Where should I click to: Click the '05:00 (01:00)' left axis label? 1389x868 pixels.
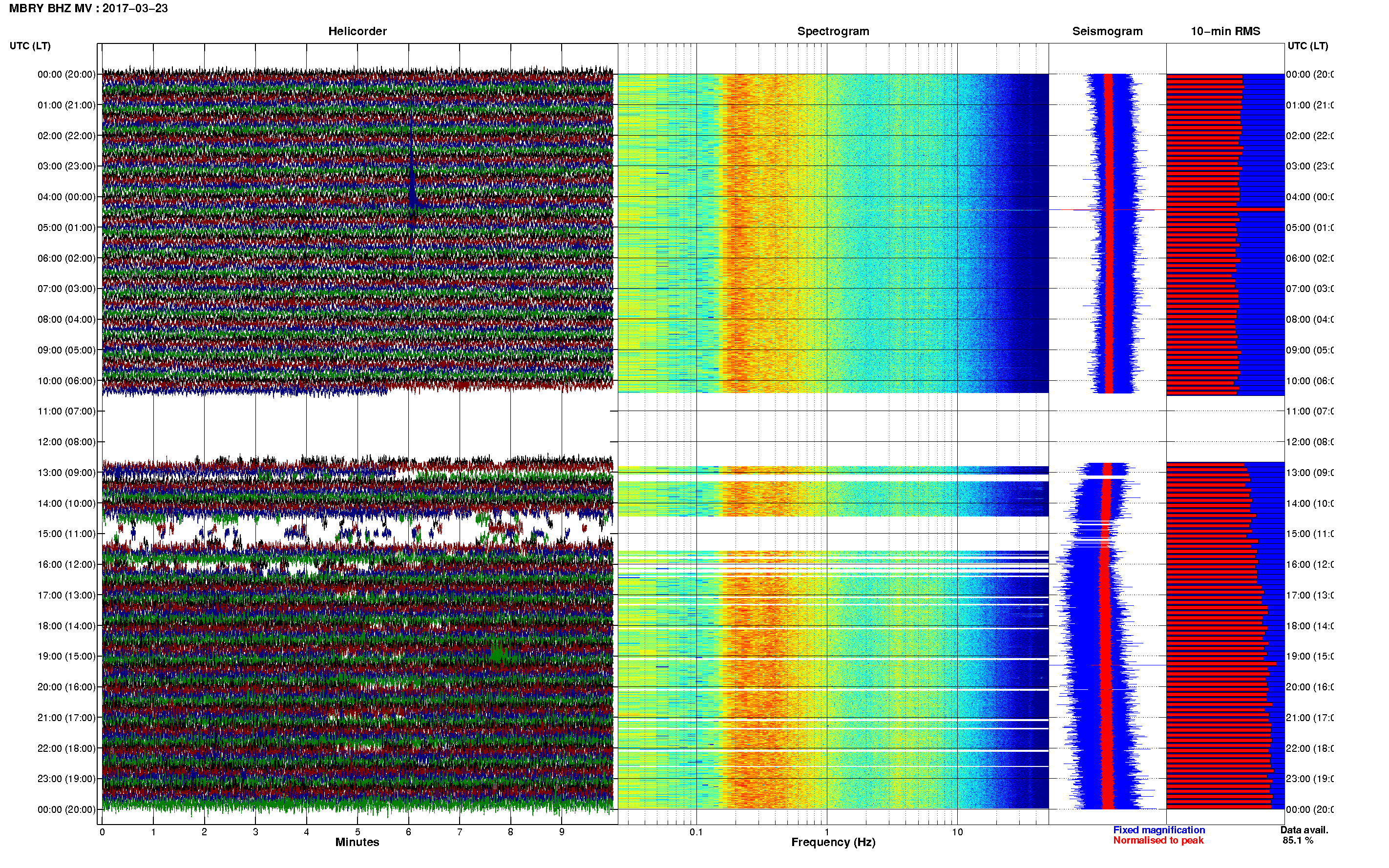click(x=66, y=228)
